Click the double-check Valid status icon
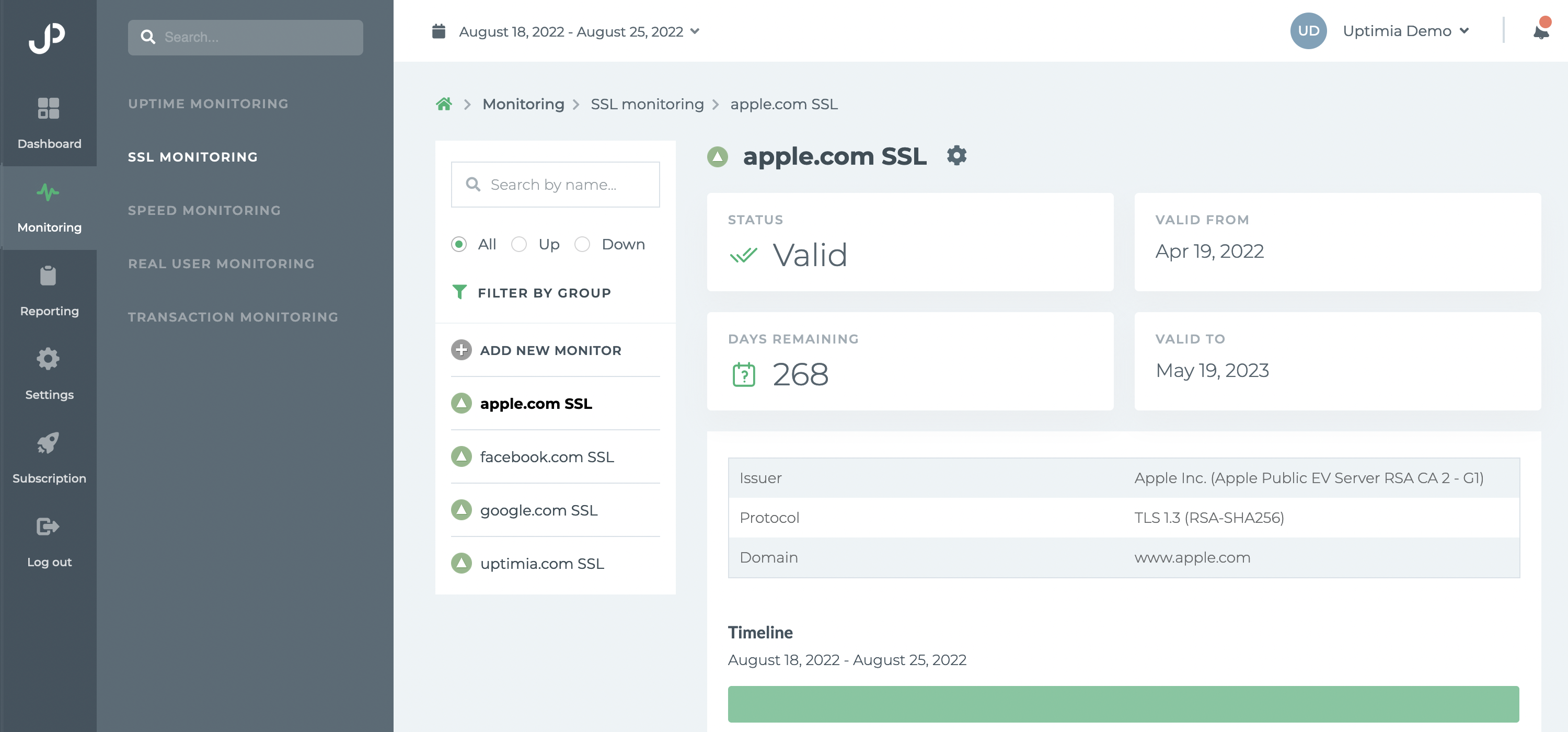 point(743,255)
